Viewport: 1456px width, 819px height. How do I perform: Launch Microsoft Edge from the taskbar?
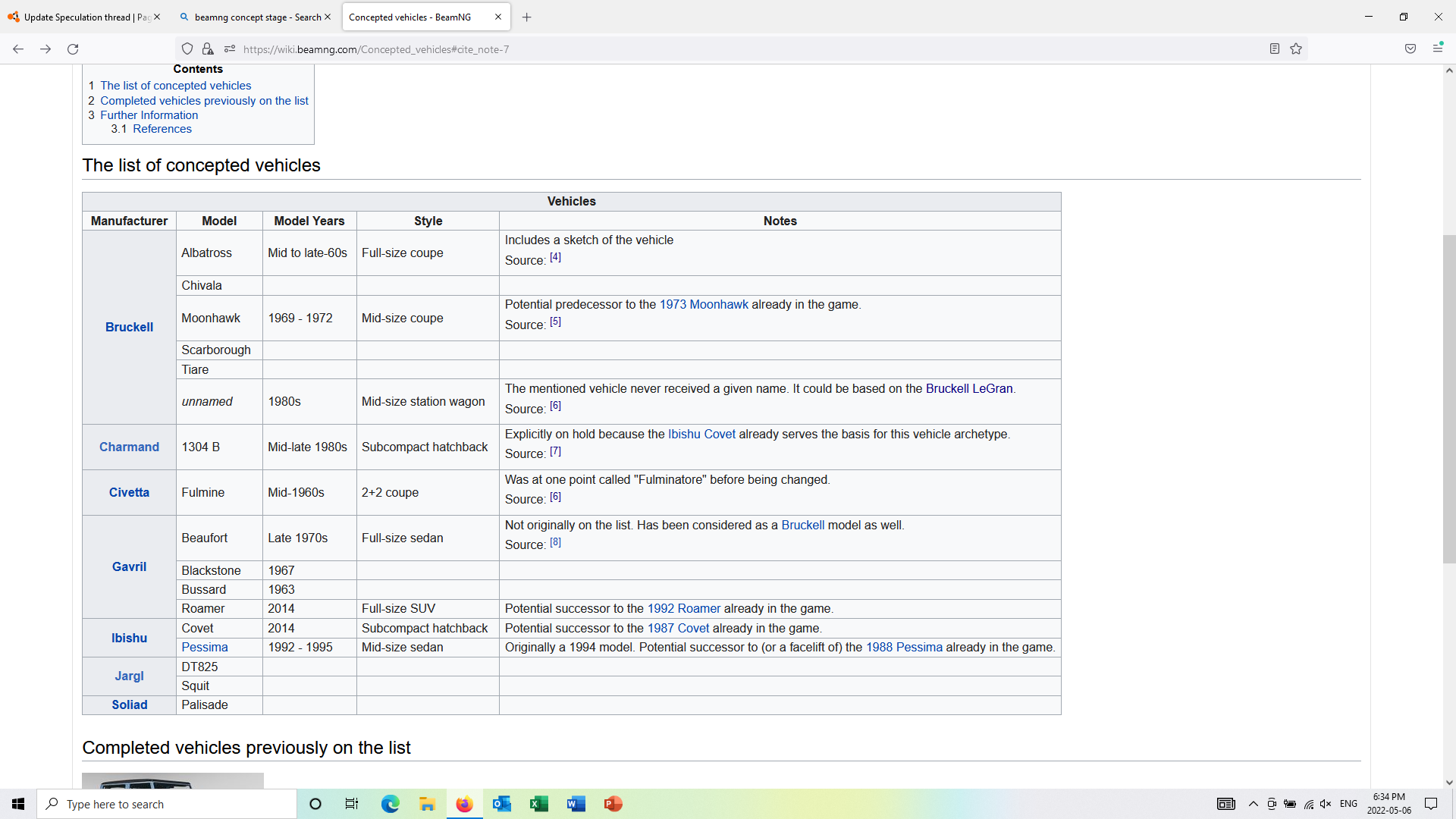[x=390, y=804]
